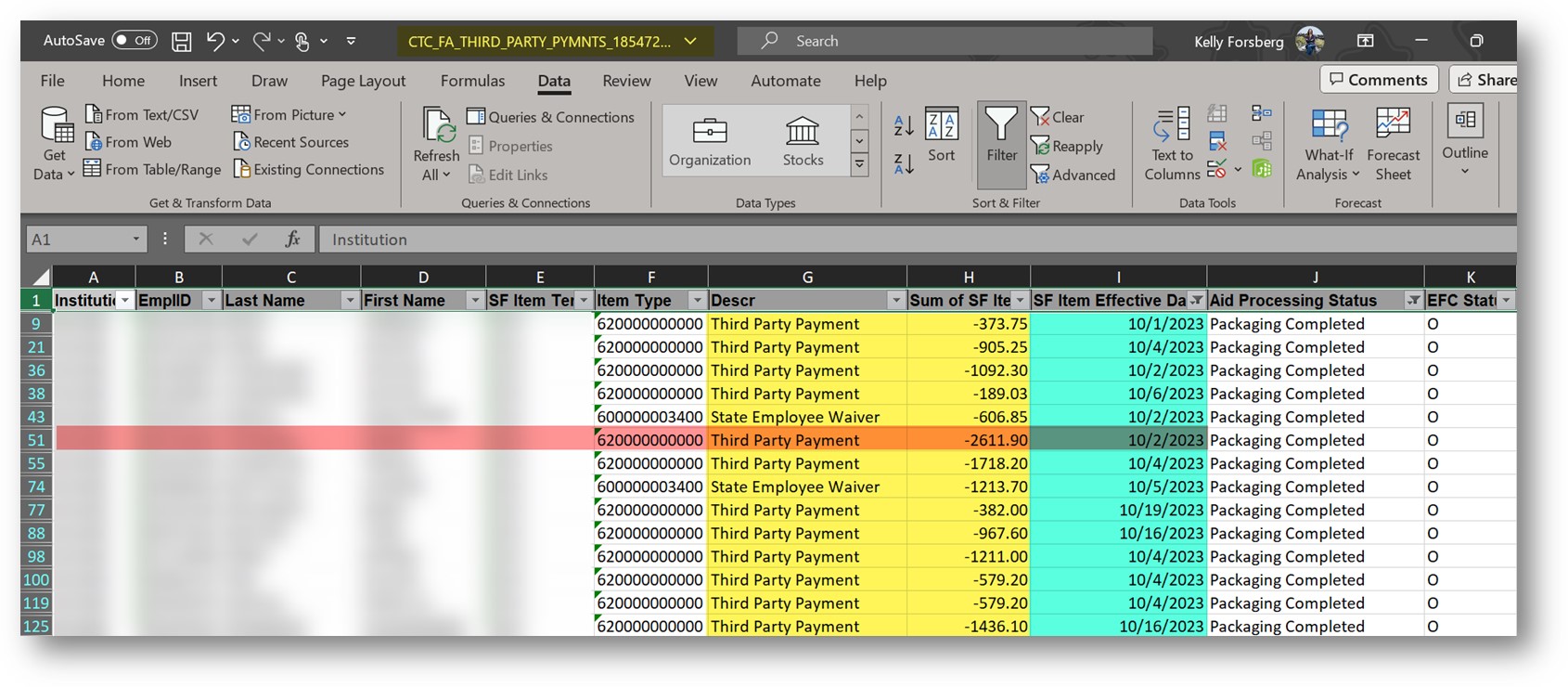This screenshot has width=1568, height=687.
Task: Open the Descr column filter dropdown
Action: 895,301
